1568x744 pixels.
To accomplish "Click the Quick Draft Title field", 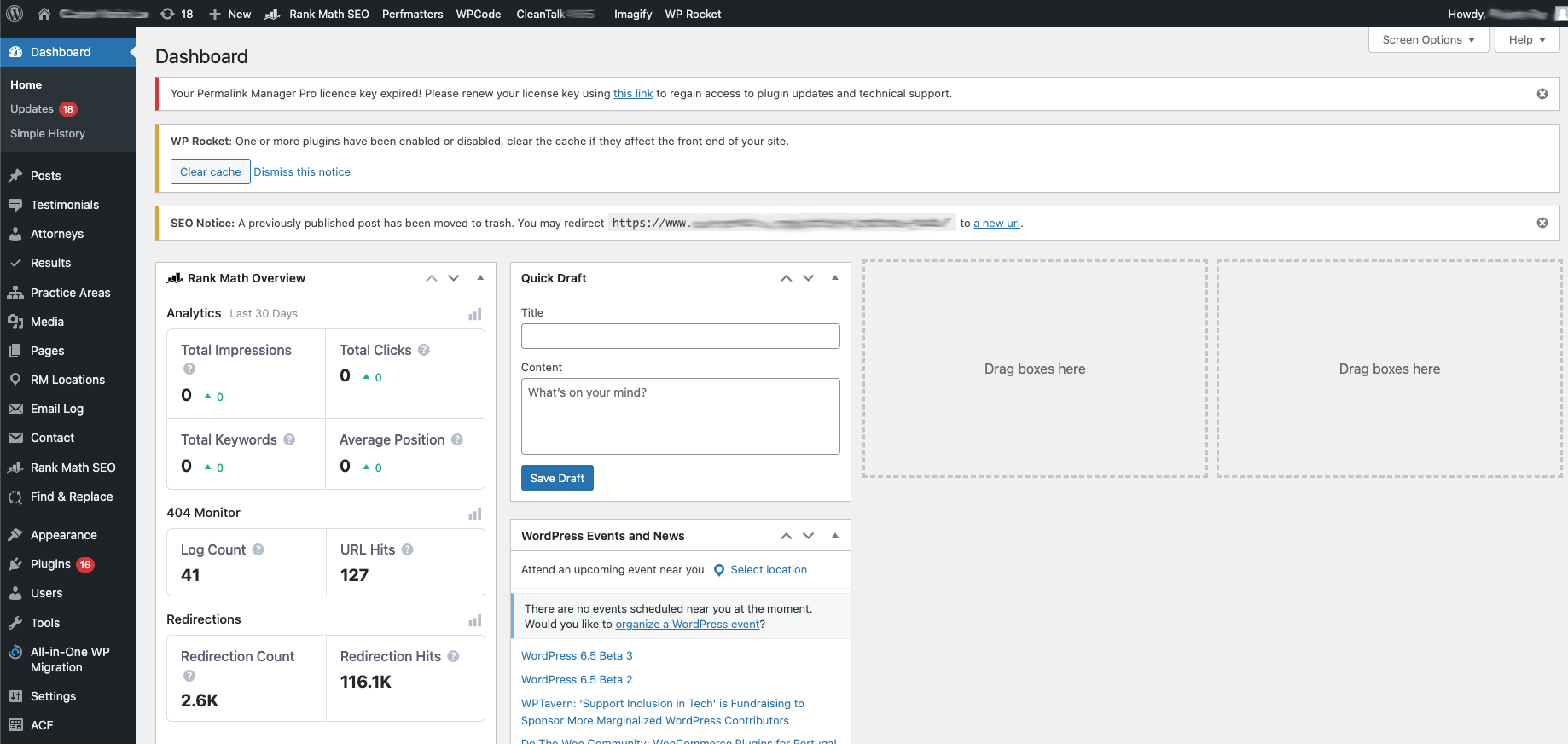I will tap(681, 336).
